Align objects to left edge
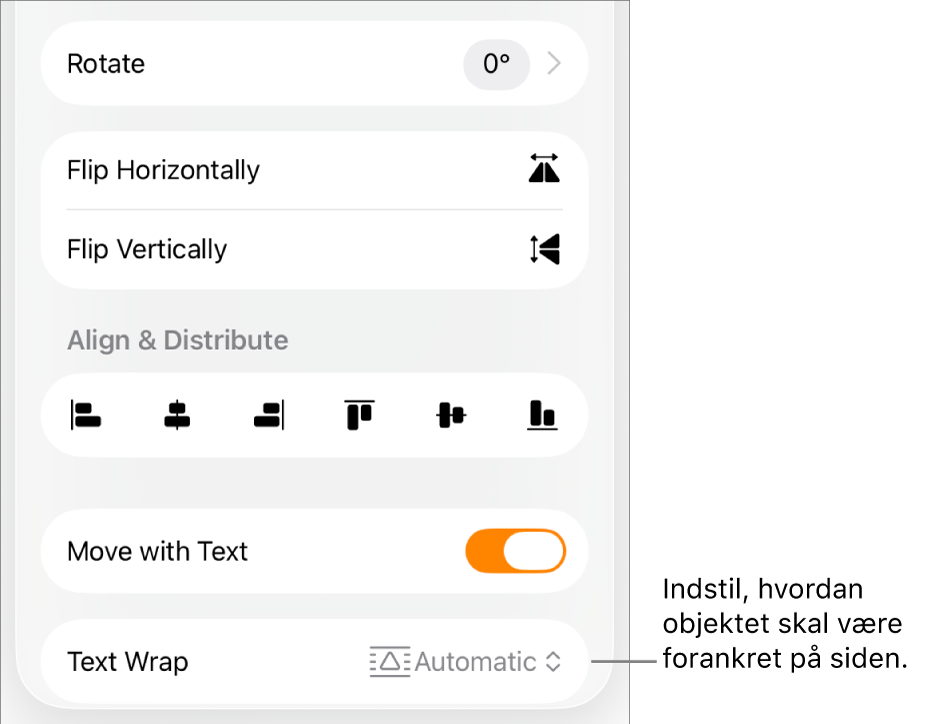This screenshot has height=724, width=934. point(86,415)
